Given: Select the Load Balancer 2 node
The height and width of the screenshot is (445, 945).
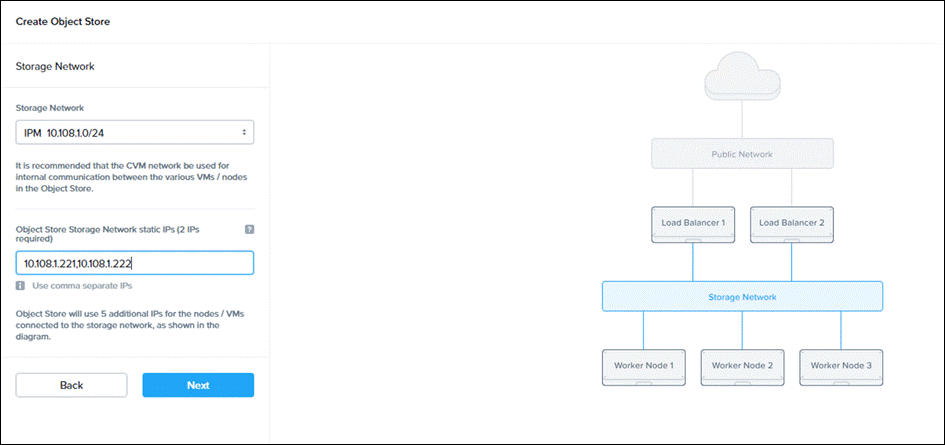Looking at the screenshot, I should tap(791, 224).
